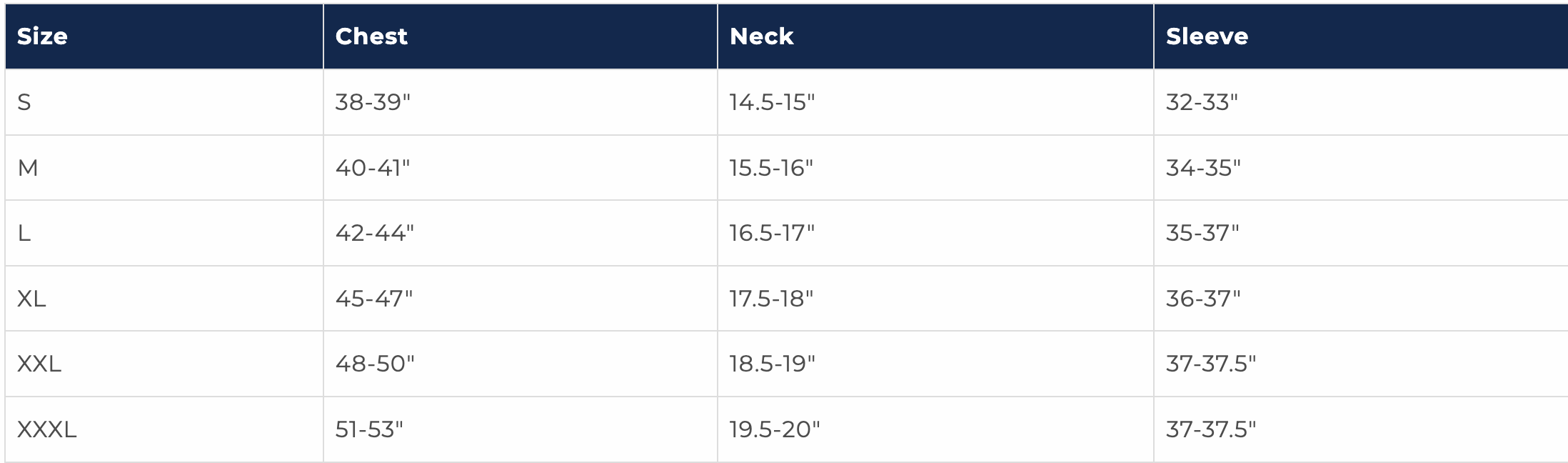Click the 19.5-20" neck measurement

774,429
